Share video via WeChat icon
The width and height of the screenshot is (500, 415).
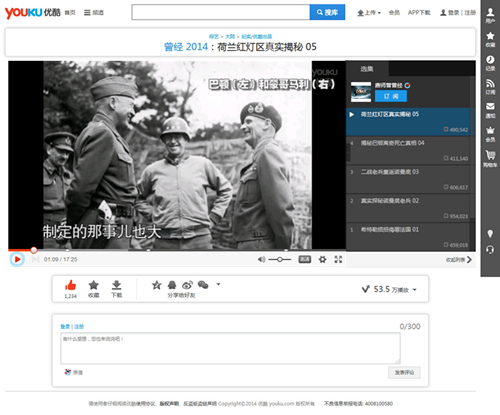[x=203, y=285]
